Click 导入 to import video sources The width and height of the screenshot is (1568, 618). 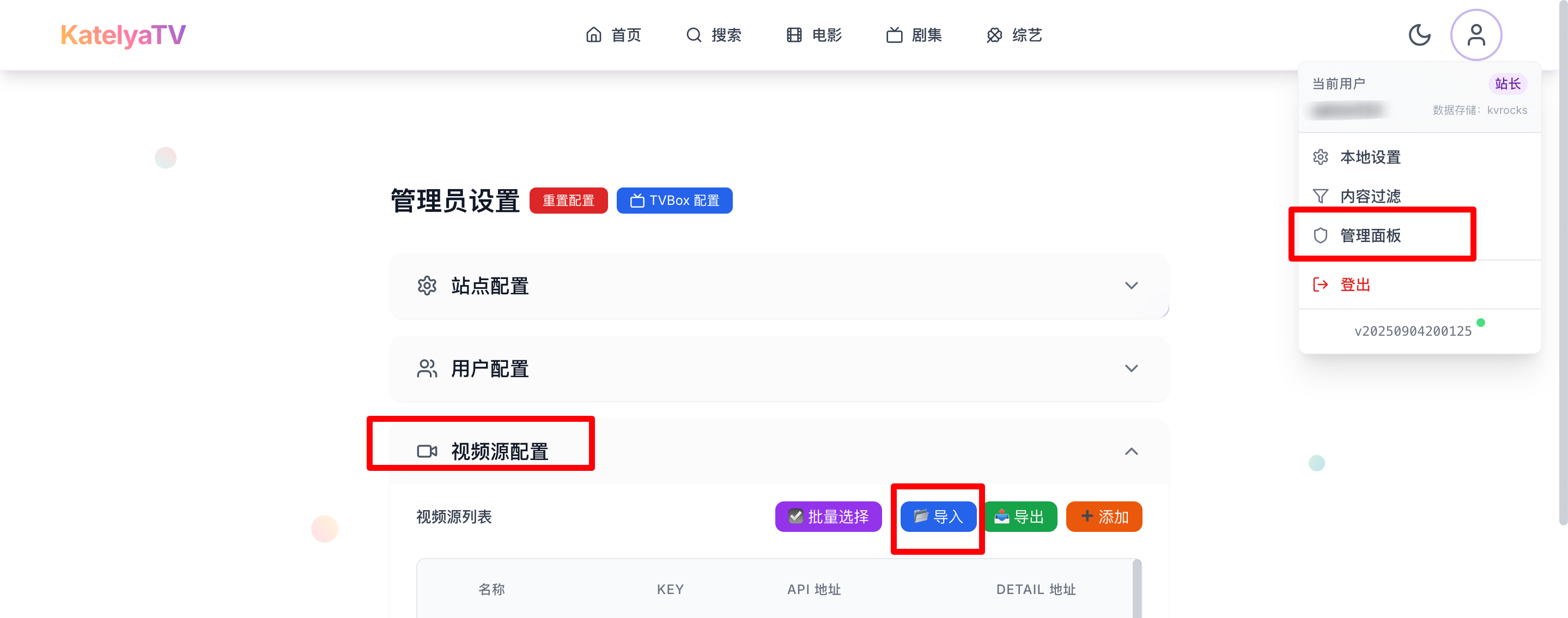point(938,516)
